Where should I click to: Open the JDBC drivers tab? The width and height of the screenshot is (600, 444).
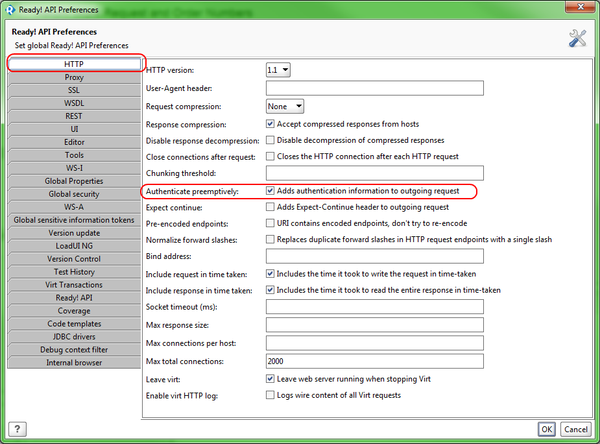(x=74, y=336)
